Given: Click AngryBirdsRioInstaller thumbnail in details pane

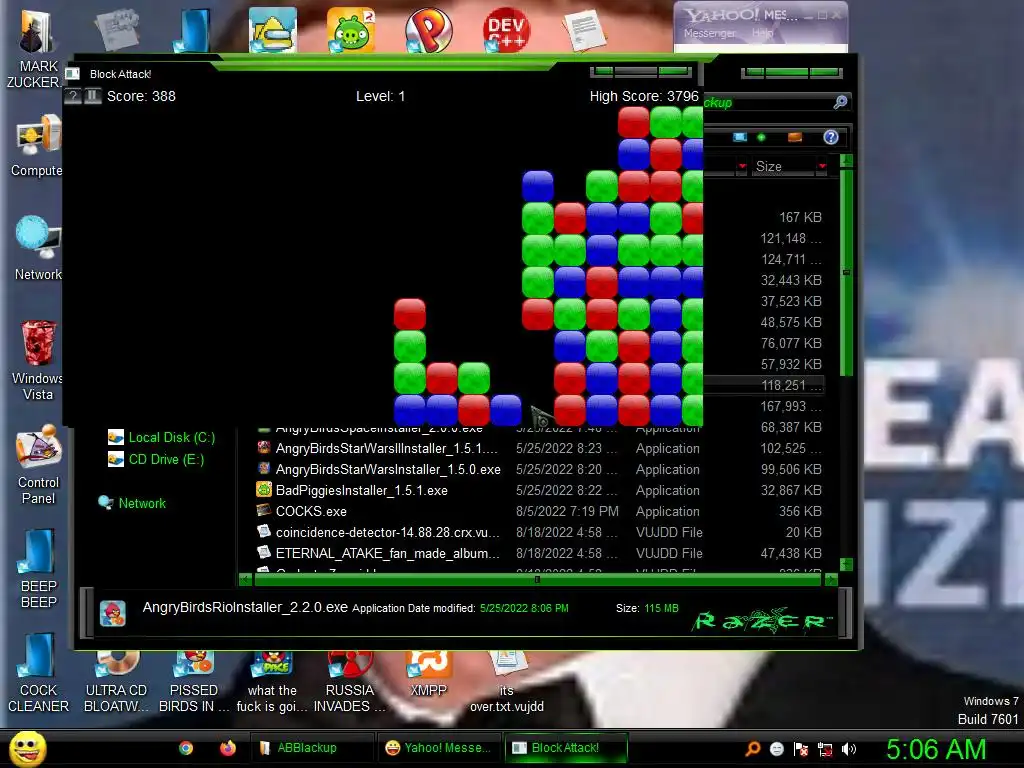Looking at the screenshot, I should pos(112,614).
